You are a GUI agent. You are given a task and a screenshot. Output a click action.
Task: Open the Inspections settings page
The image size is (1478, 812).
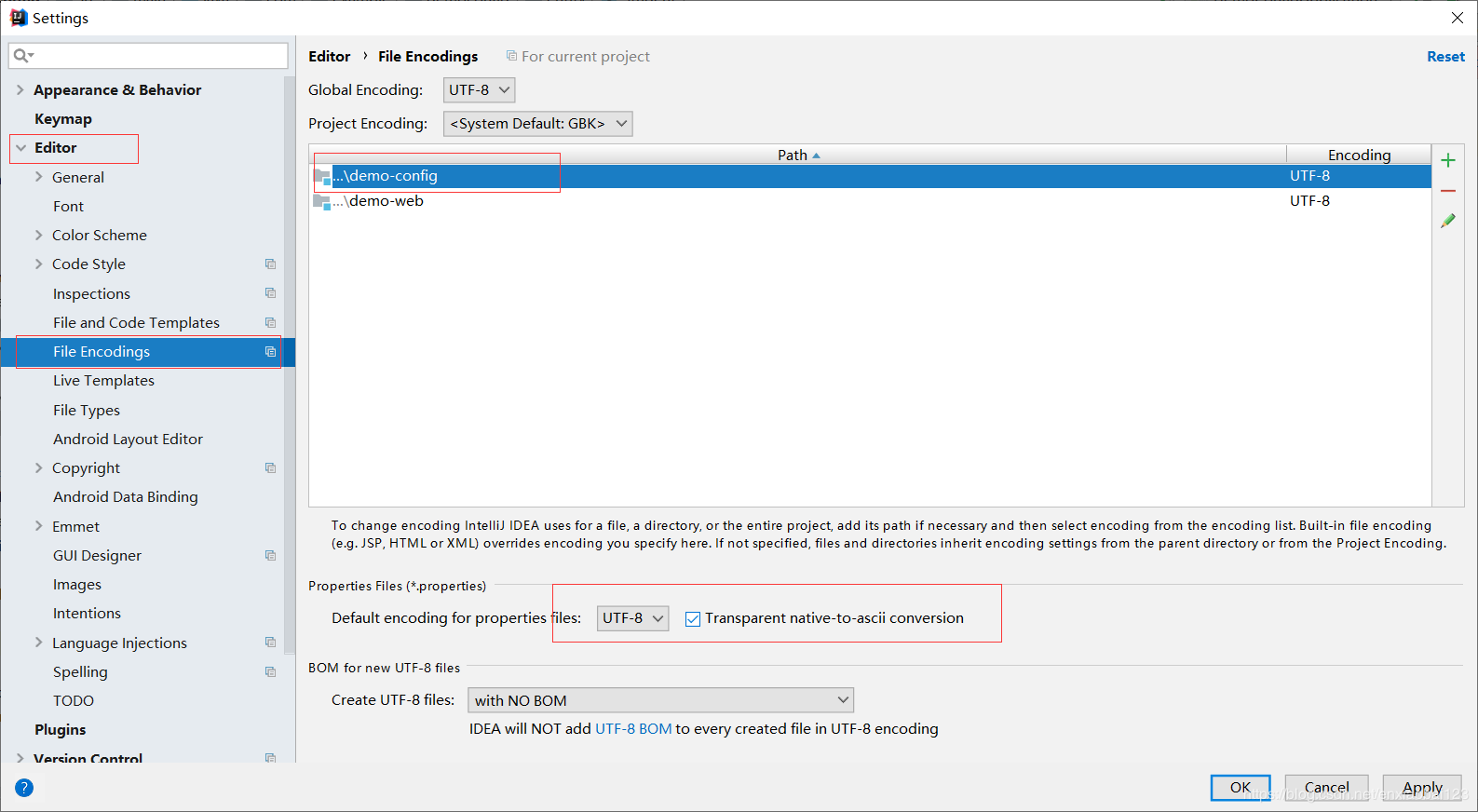tap(91, 294)
